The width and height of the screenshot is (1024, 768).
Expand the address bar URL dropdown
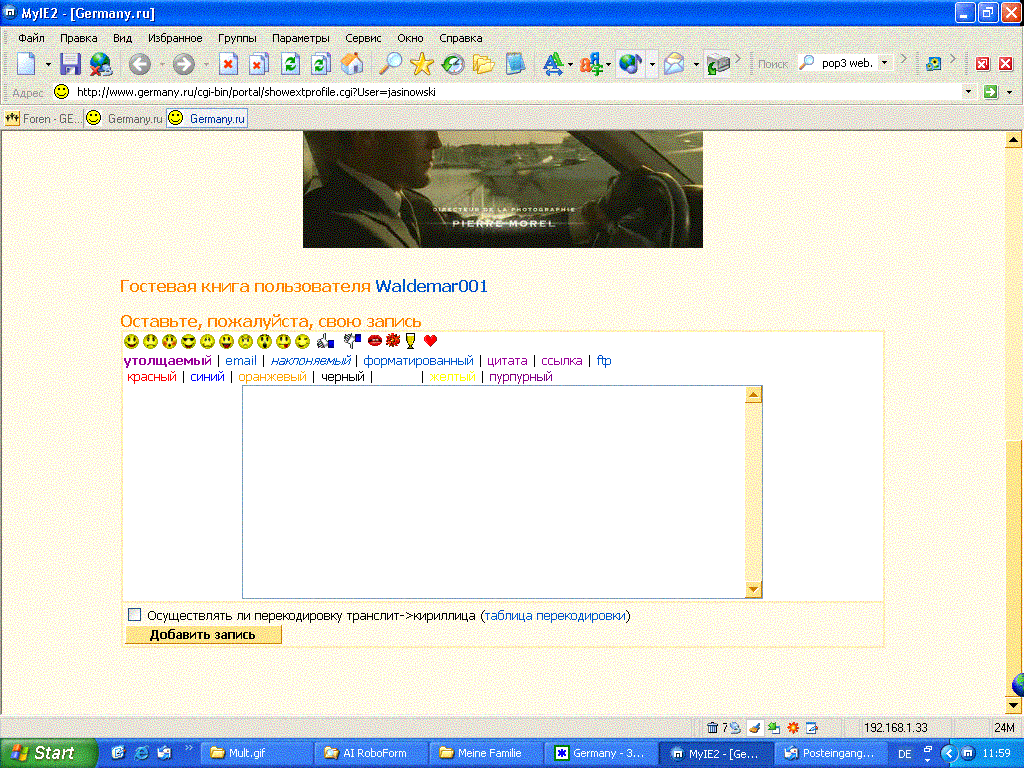(x=968, y=92)
